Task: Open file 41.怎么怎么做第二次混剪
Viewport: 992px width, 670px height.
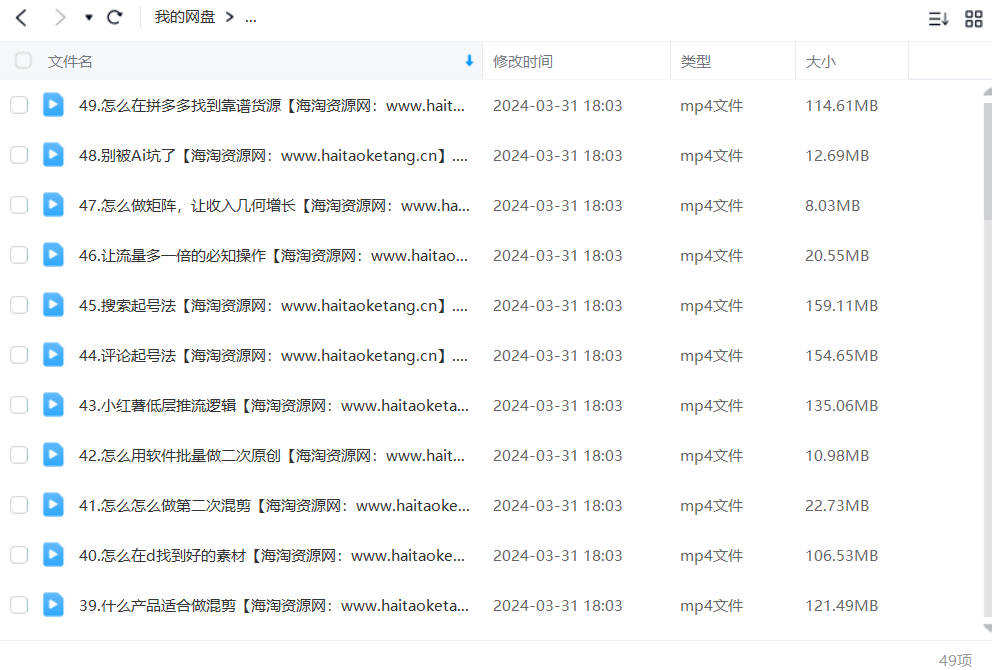Action: click(x=275, y=506)
